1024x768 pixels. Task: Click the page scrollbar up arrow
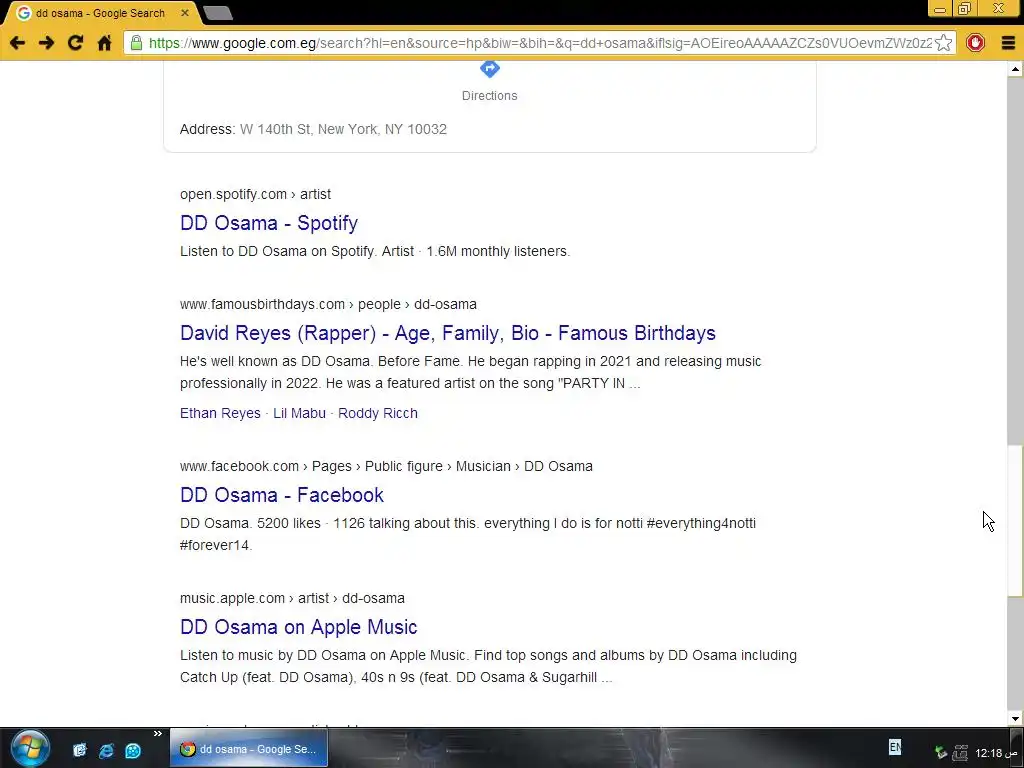(x=1015, y=69)
